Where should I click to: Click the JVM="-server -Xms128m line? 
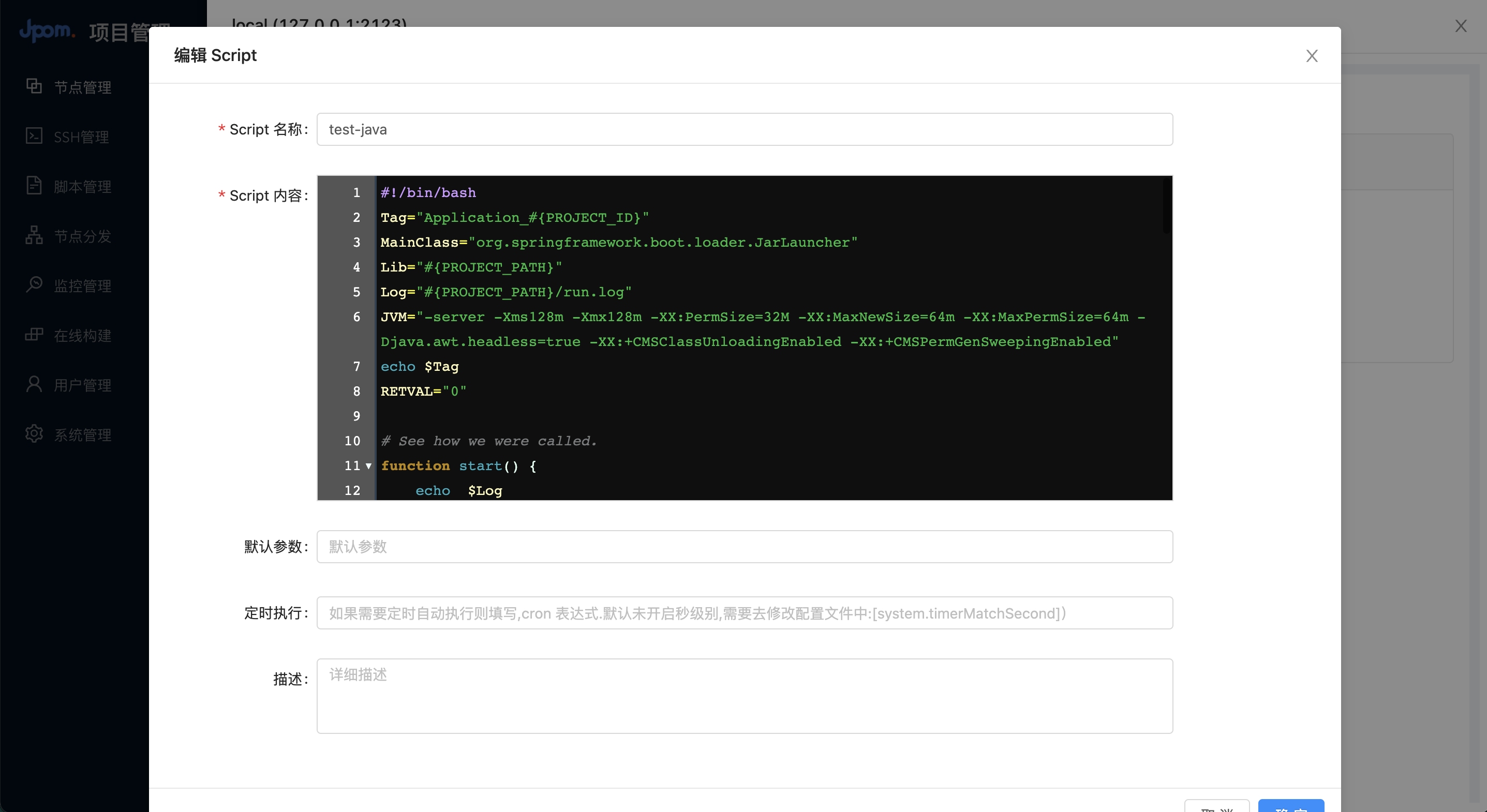pos(763,317)
